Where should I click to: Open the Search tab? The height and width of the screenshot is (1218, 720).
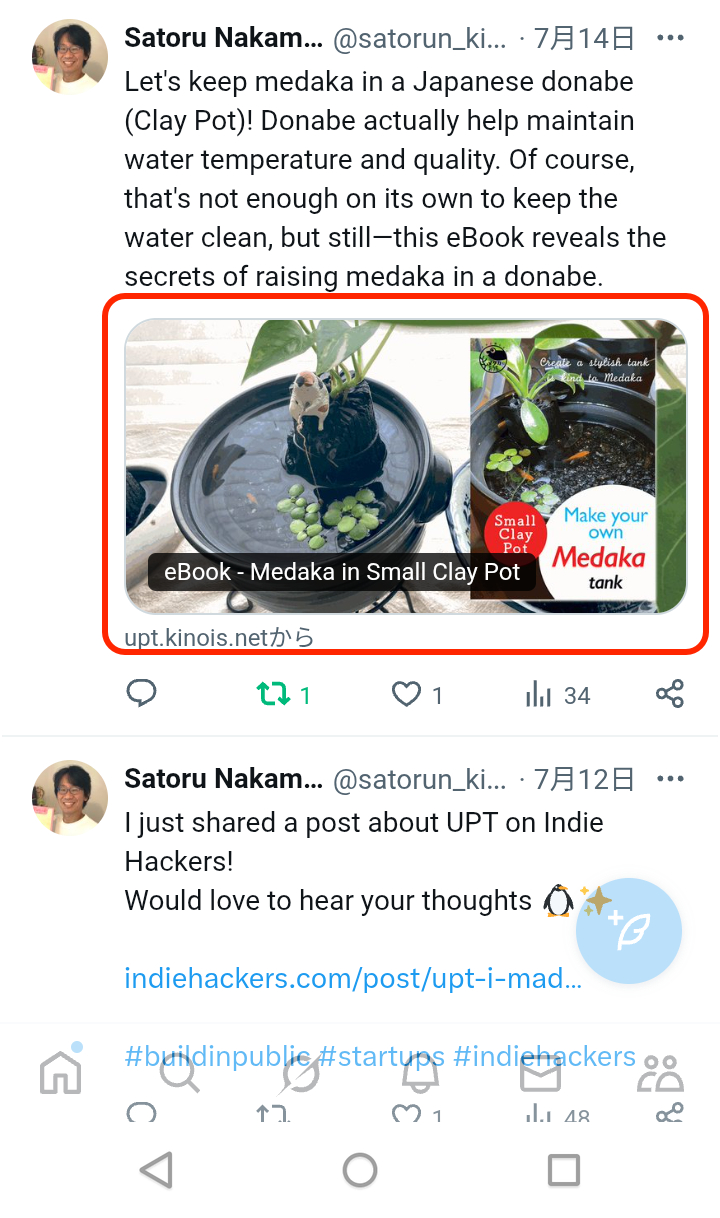[x=179, y=1073]
